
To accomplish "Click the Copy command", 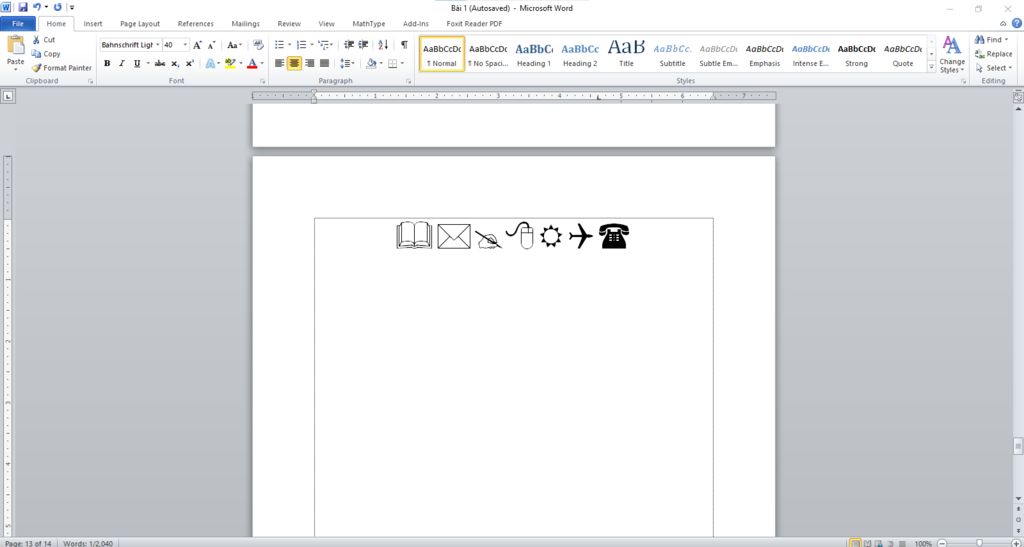I will pos(46,54).
